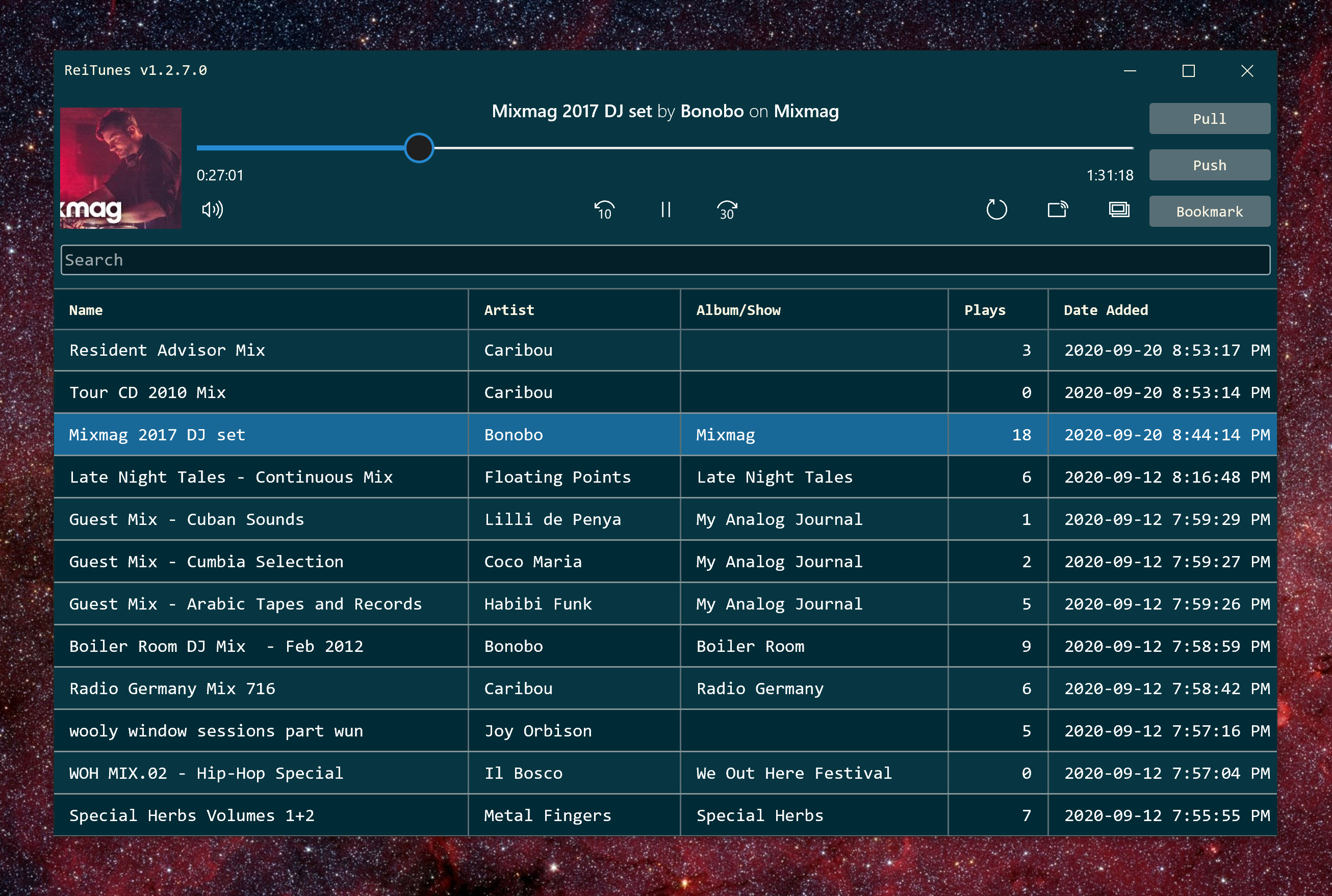Screen dimensions: 1332x896
Task: Select the Name column header
Action: [x=86, y=310]
